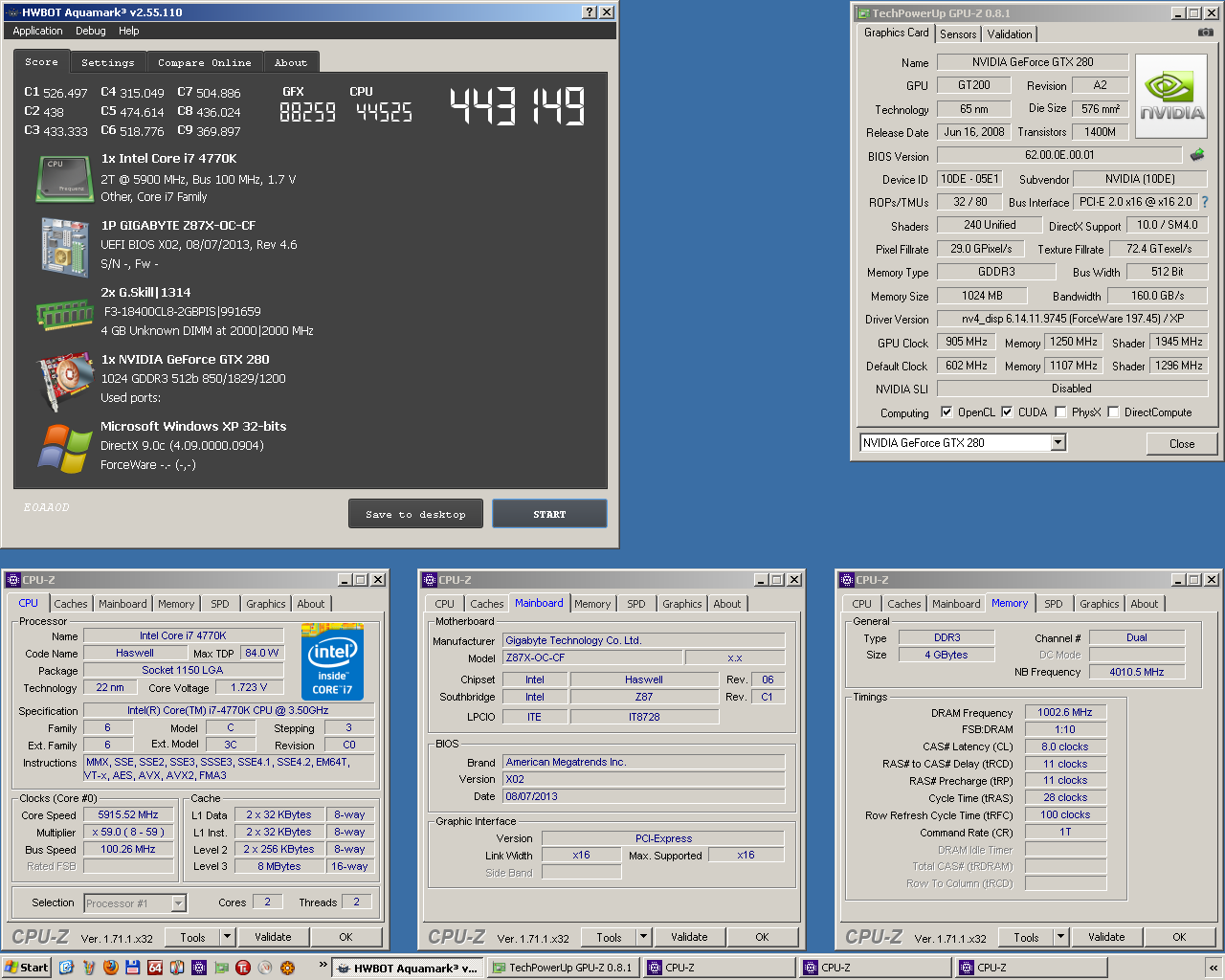Open the NVIDIA GeForce GTX 280 card selector dropdown
The height and width of the screenshot is (980, 1225).
tap(1058, 443)
